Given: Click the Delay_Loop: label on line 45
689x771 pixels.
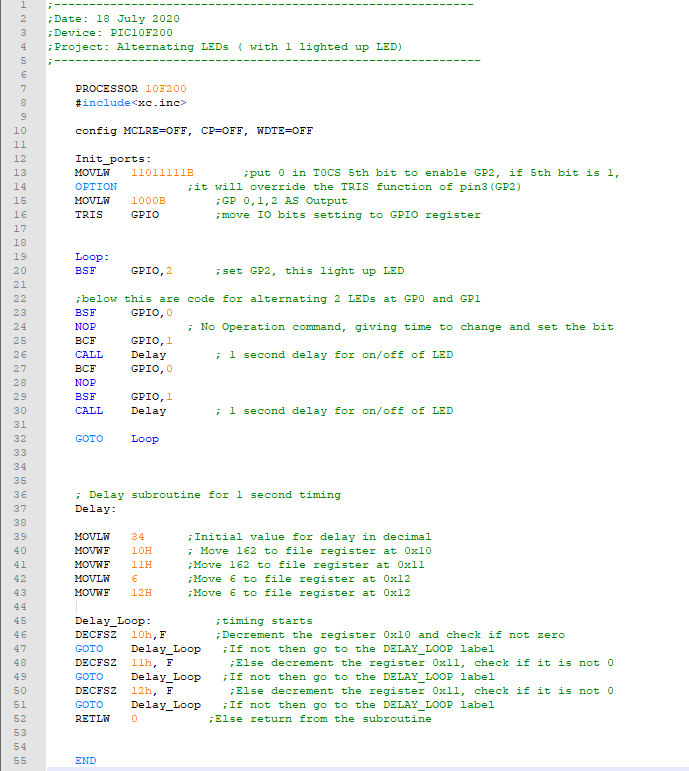Looking at the screenshot, I should [113, 621].
